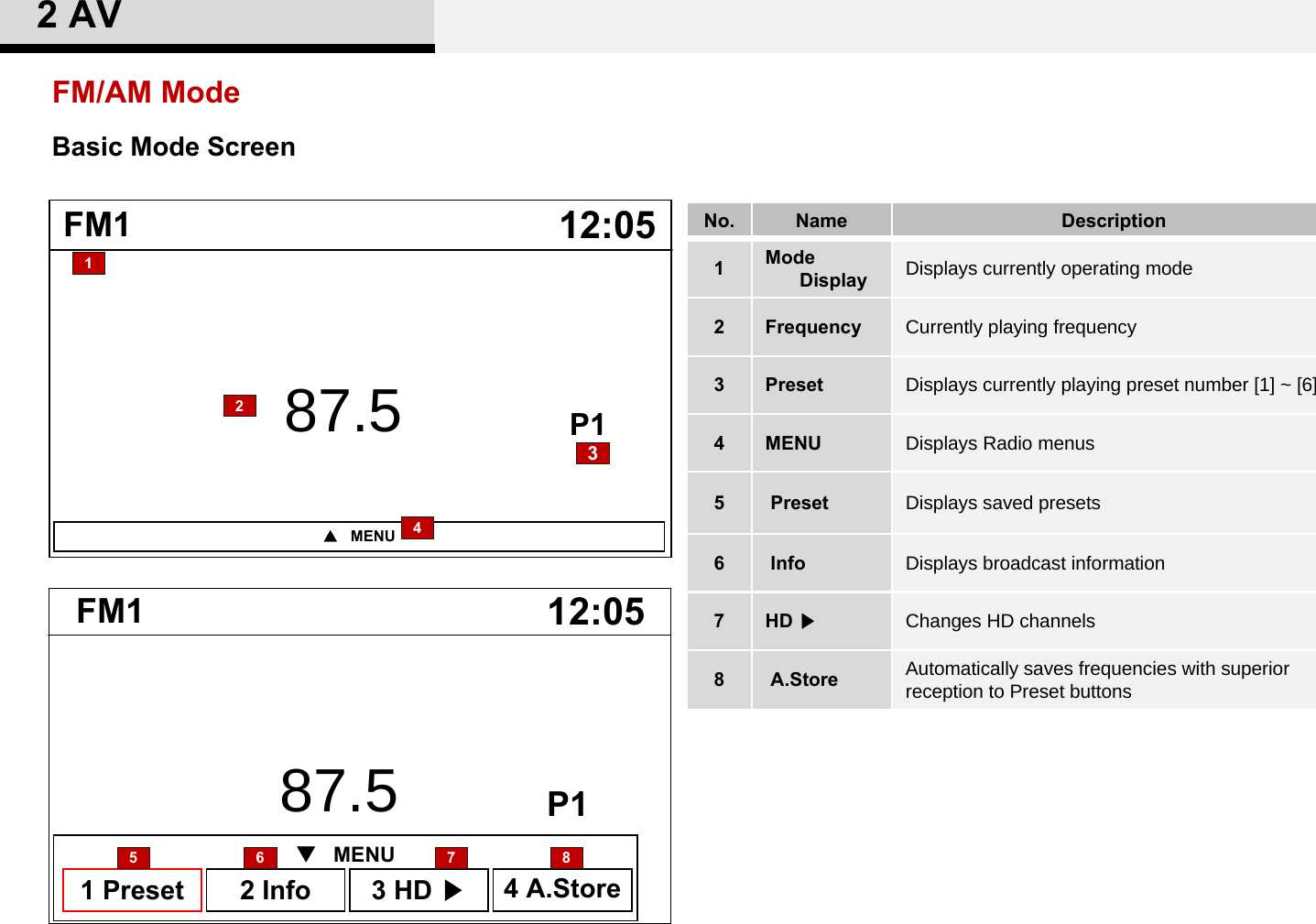Click the 87.5 frequency on upper screen
Screen dimensions: 1316x924
(x=343, y=410)
